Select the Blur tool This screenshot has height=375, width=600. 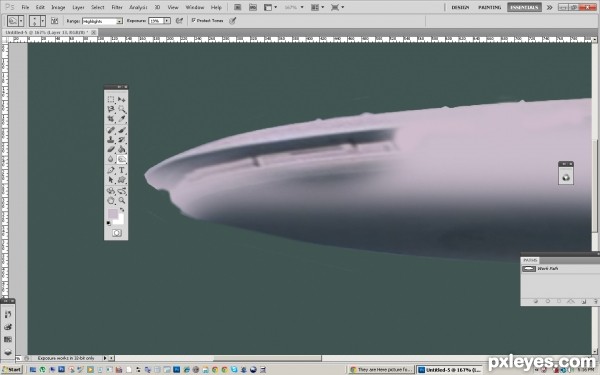[x=111, y=159]
